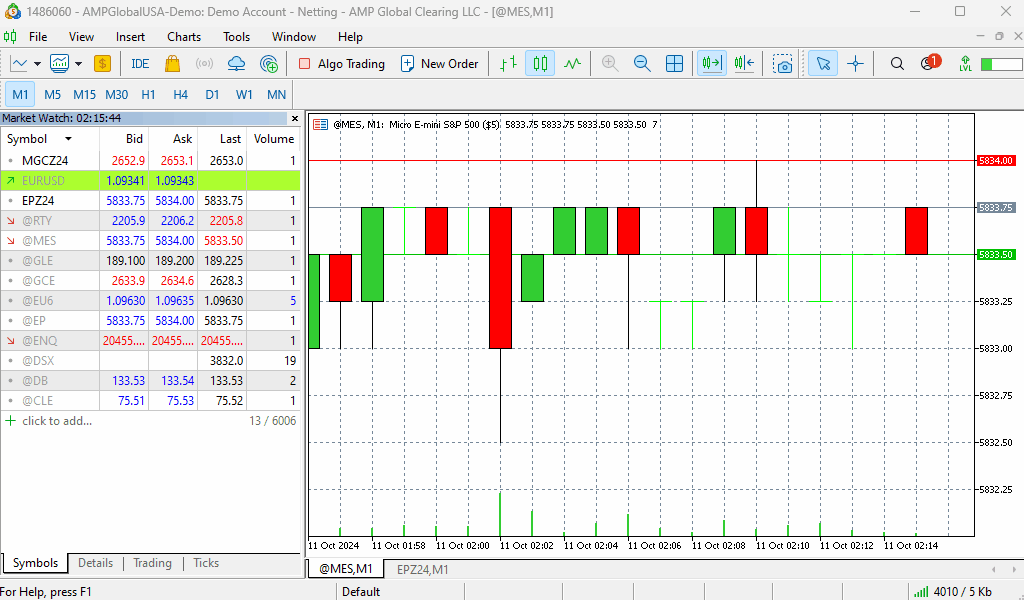Switch to the EPZ24,M1 chart tab

[x=422, y=569]
